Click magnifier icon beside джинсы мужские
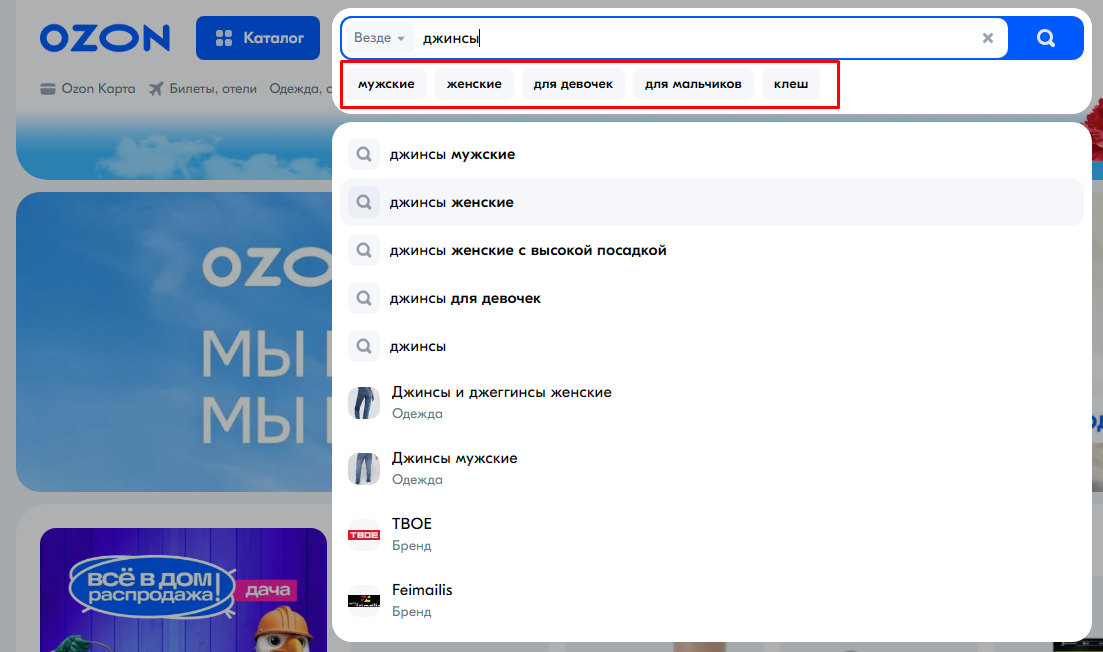Viewport: 1103px width, 652px height. (364, 154)
